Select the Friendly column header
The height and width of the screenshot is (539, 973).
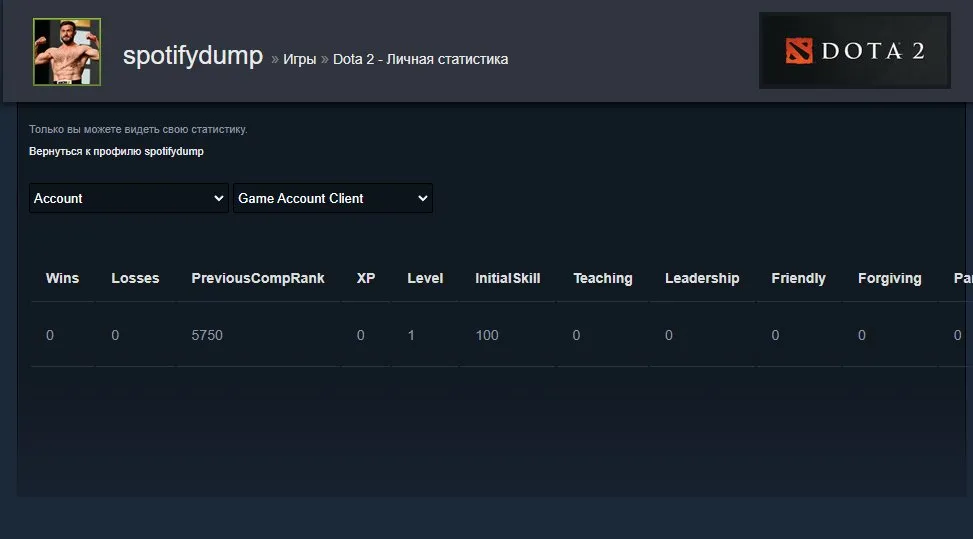[x=798, y=278]
